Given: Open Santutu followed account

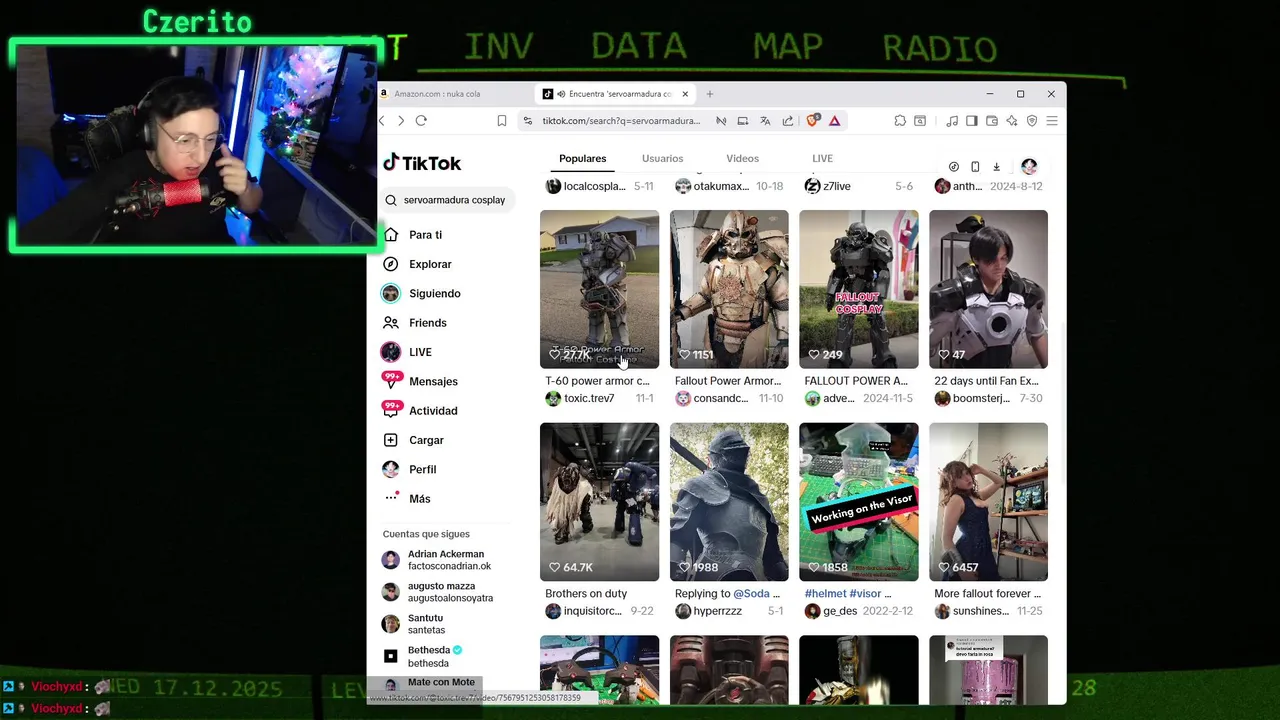Looking at the screenshot, I should pos(414,624).
